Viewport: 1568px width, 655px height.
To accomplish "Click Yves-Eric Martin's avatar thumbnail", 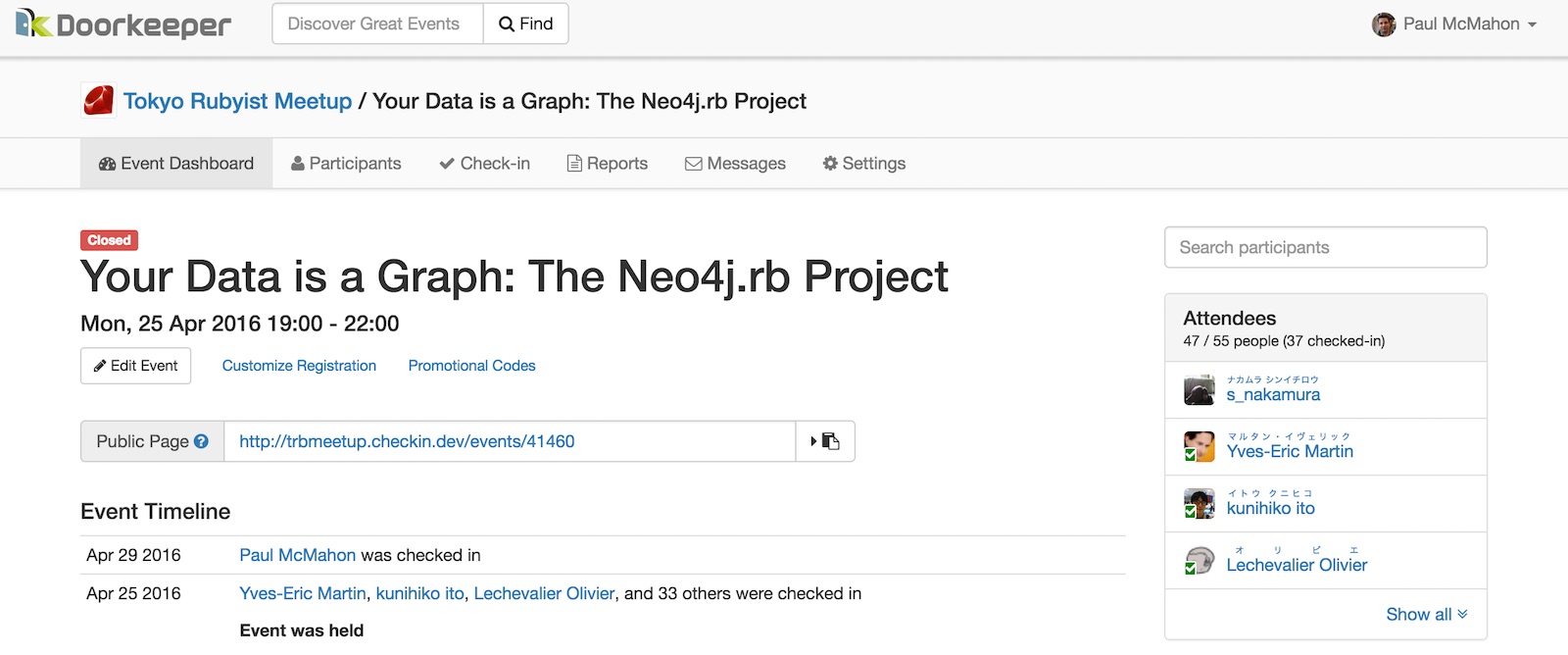I will pos(1200,447).
